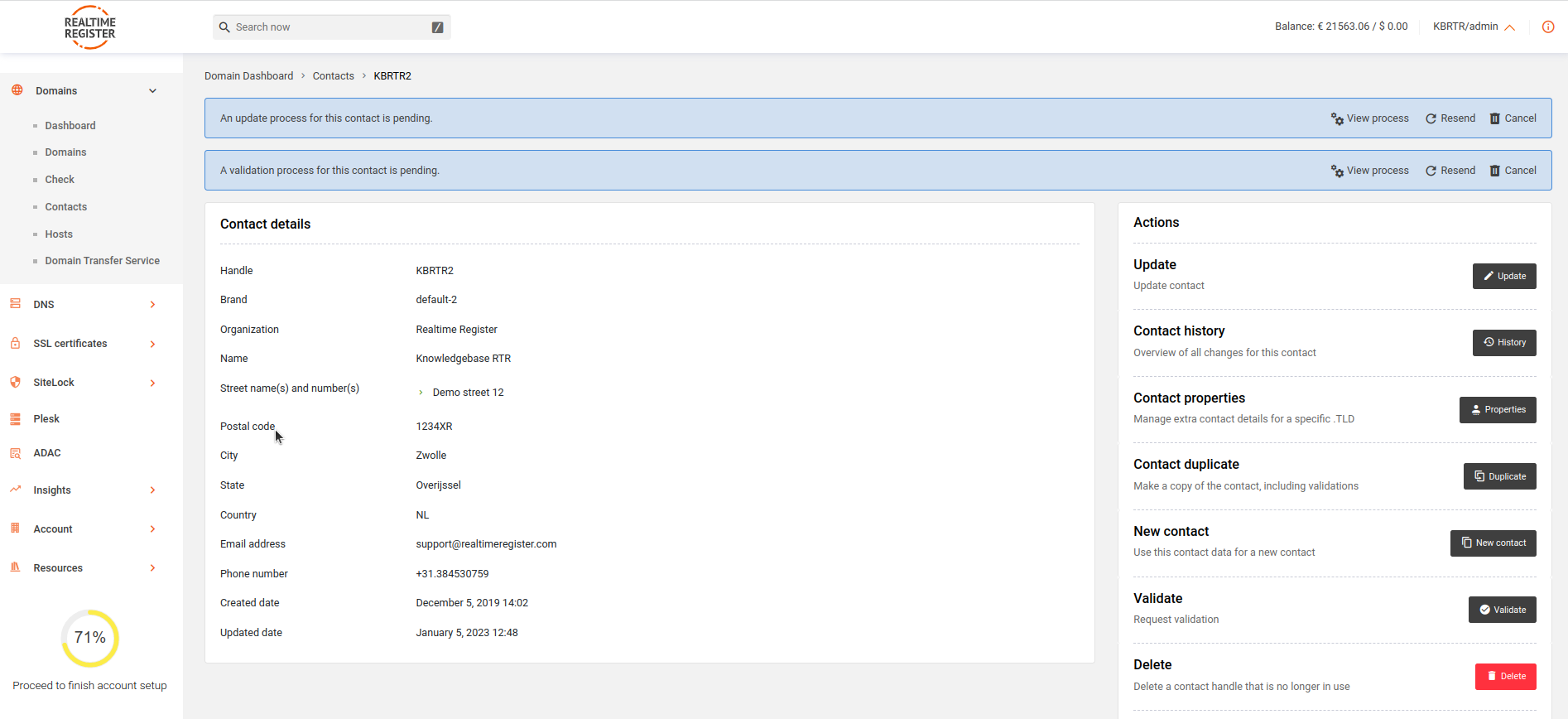Click the 71% setup progress circle
The image size is (1568, 719).
90,638
